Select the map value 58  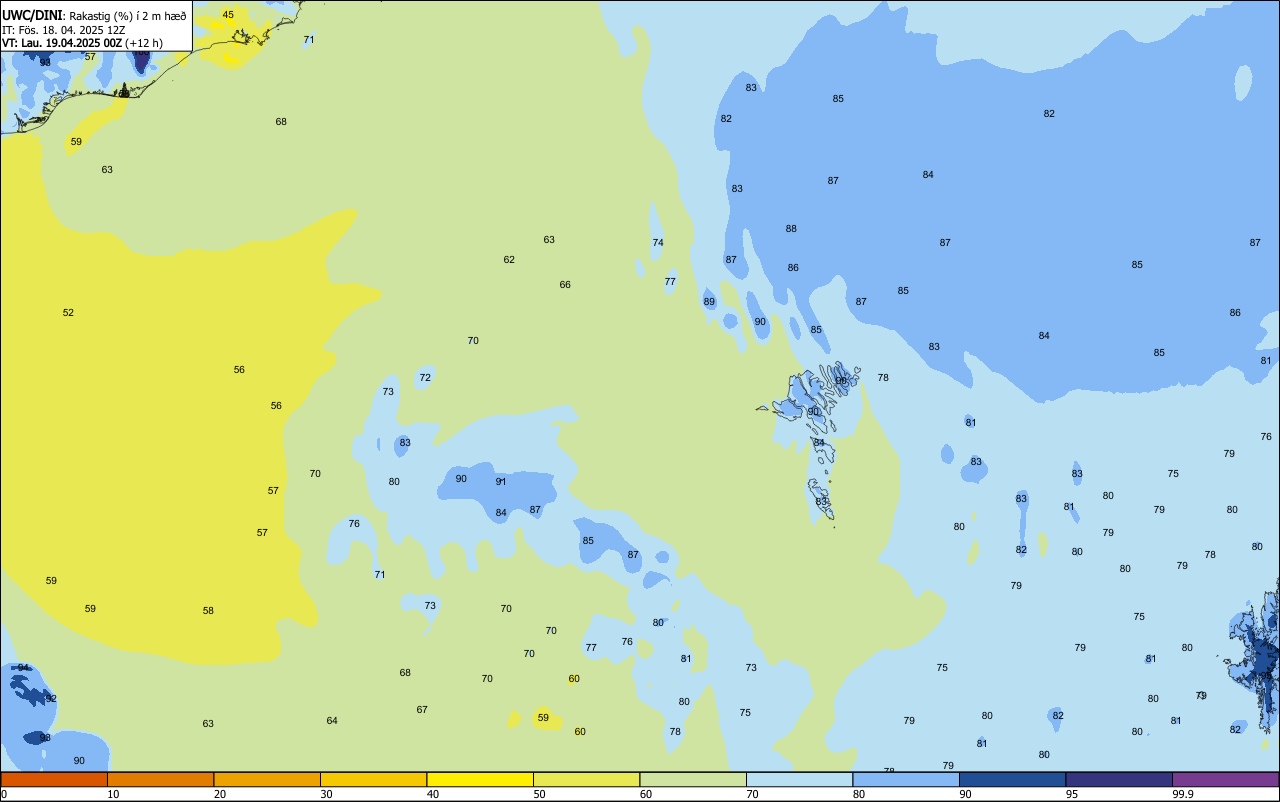pos(208,611)
